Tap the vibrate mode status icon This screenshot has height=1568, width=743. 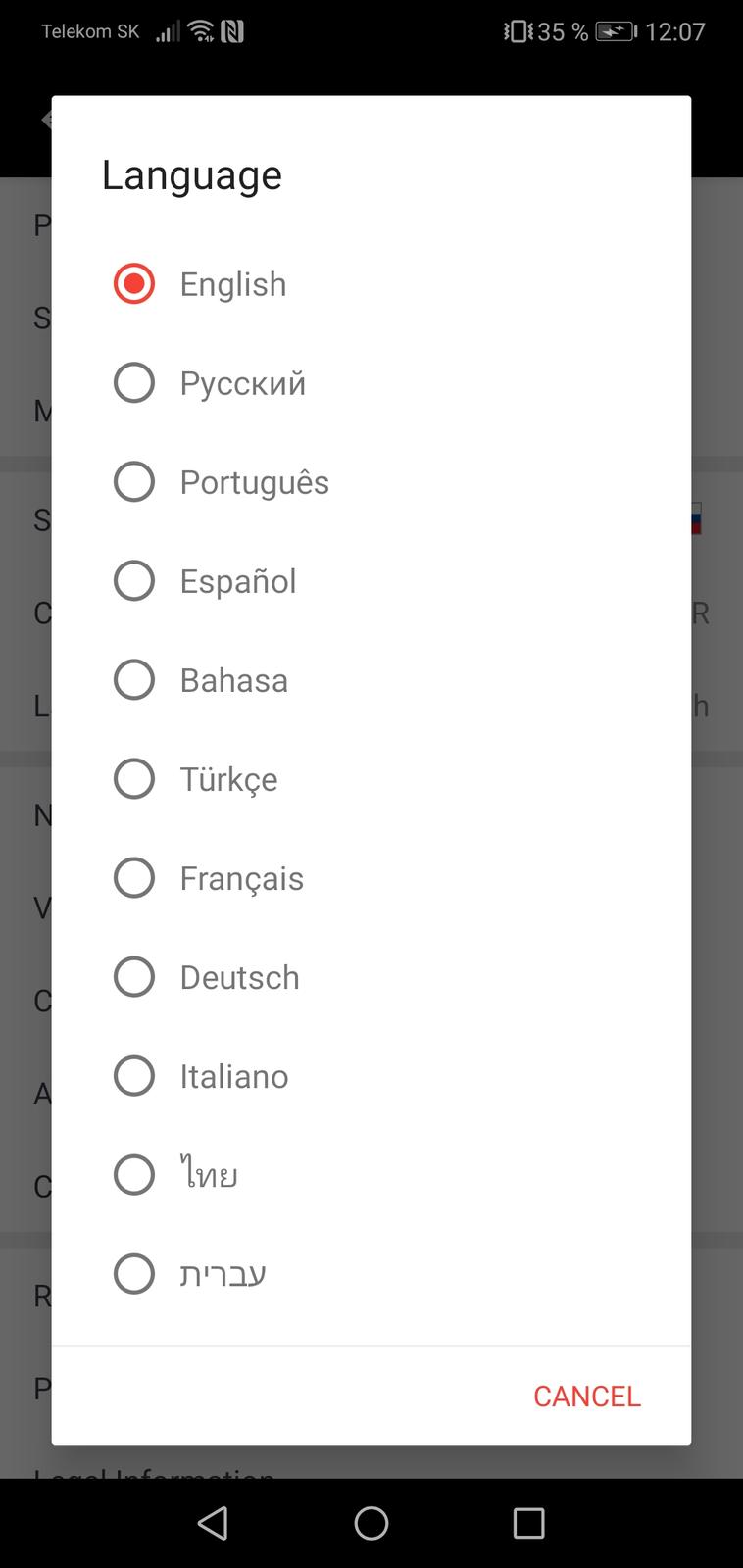click(x=519, y=32)
